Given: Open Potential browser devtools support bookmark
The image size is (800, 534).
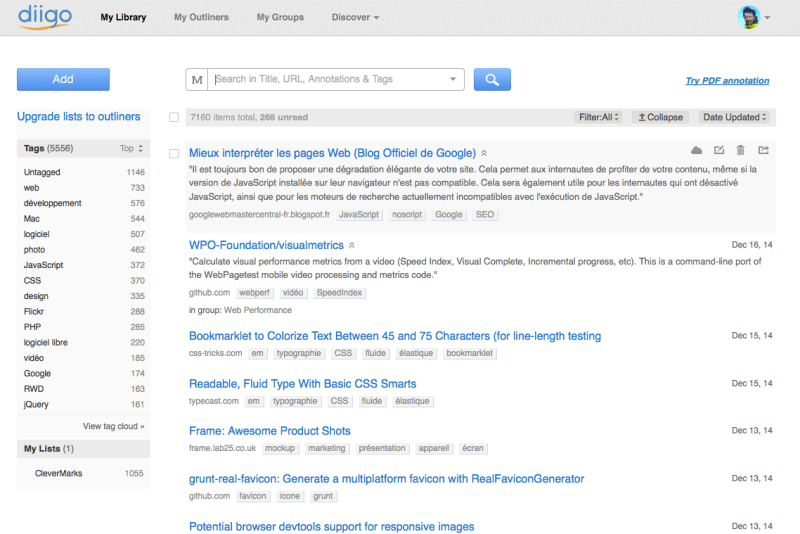Looking at the screenshot, I should 332,526.
